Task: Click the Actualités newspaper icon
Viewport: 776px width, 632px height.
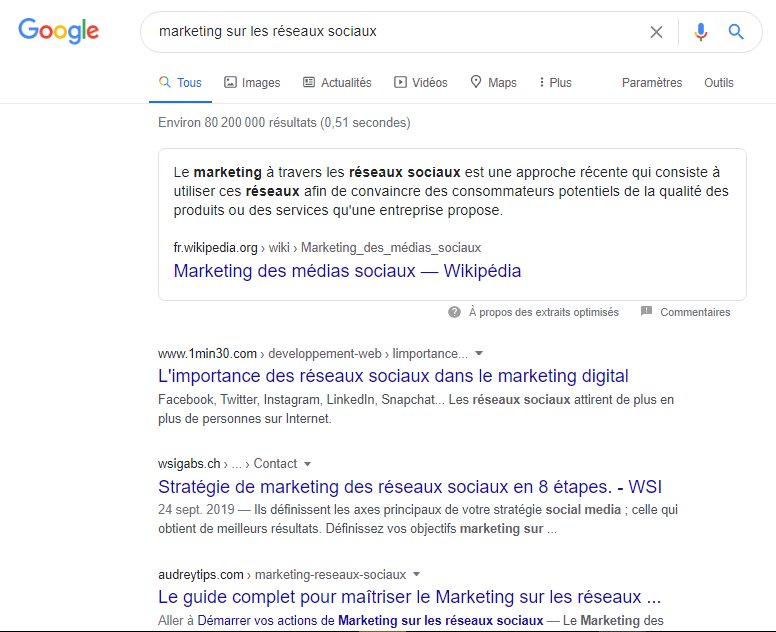Action: pos(309,82)
